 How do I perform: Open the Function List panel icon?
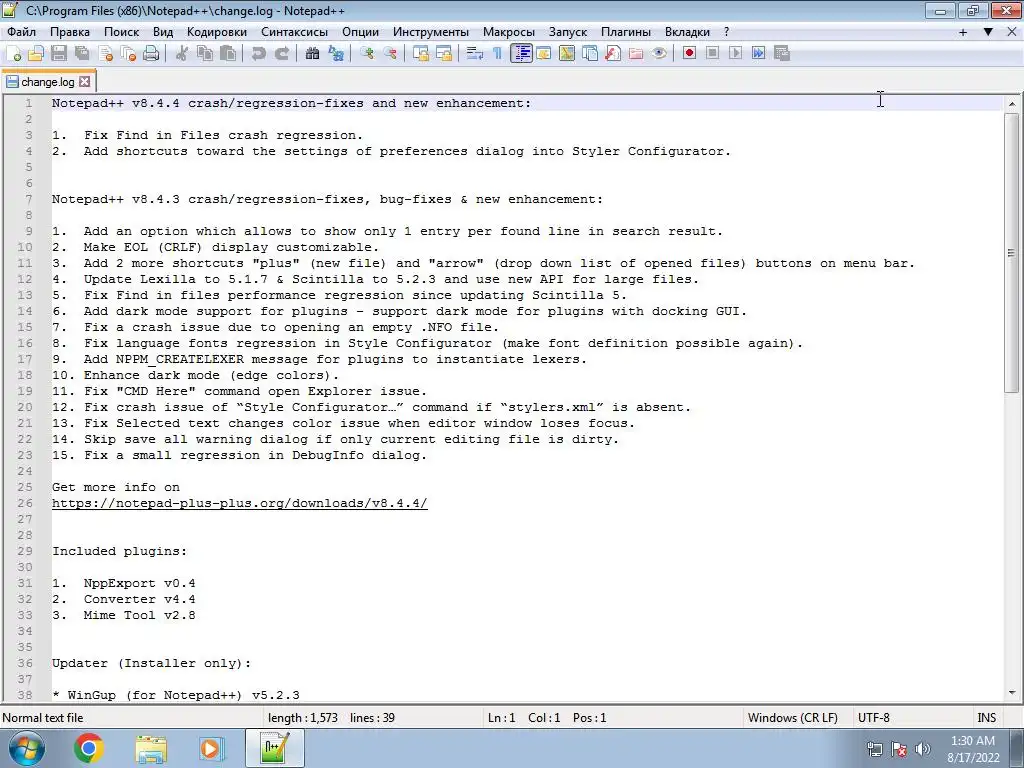coord(613,54)
